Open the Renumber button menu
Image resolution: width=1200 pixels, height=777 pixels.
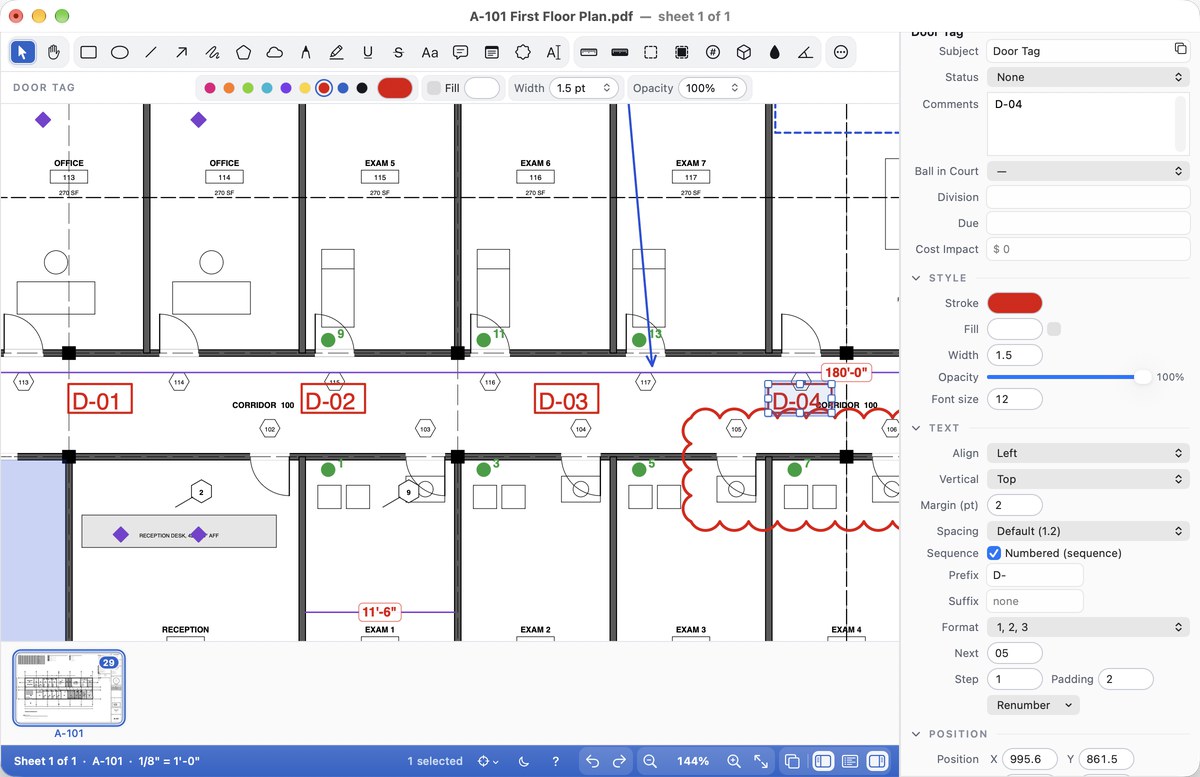pyautogui.click(x=1032, y=705)
